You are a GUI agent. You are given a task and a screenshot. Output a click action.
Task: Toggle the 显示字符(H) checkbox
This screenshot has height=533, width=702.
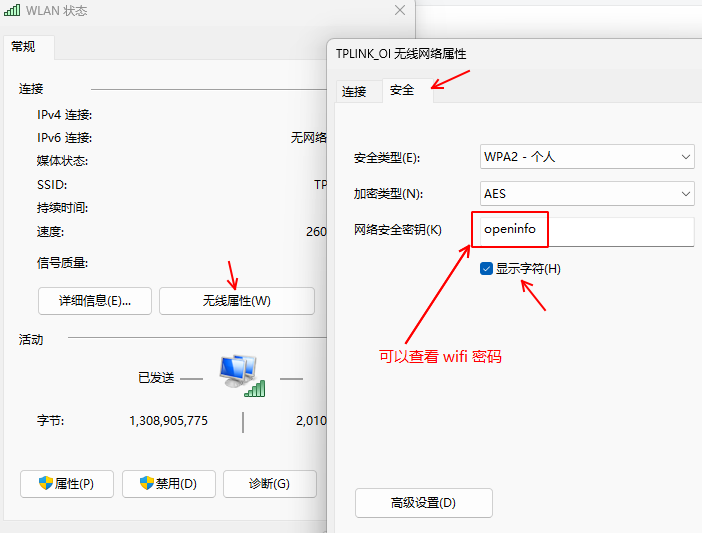487,268
